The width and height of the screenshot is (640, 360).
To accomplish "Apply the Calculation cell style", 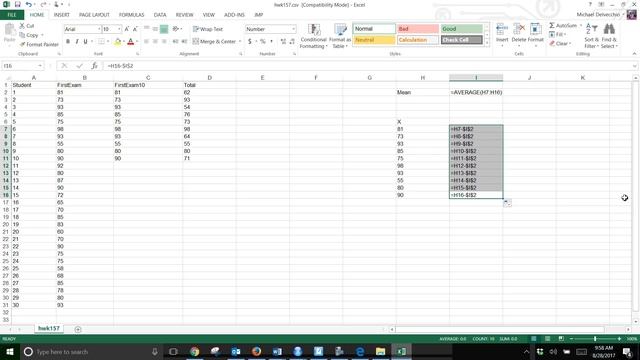I will pyautogui.click(x=418, y=40).
